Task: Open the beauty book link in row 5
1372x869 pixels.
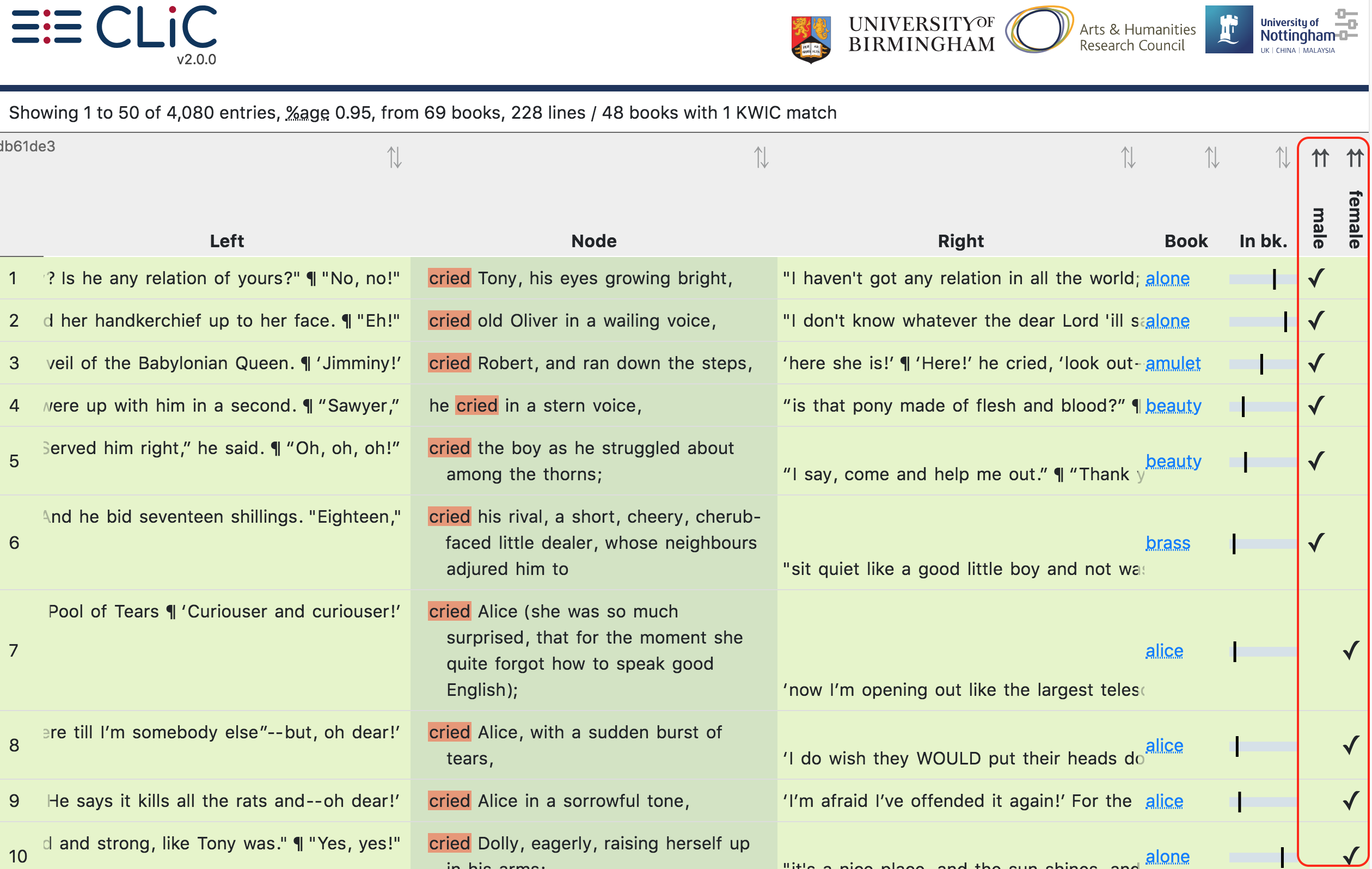Action: pyautogui.click(x=1173, y=461)
